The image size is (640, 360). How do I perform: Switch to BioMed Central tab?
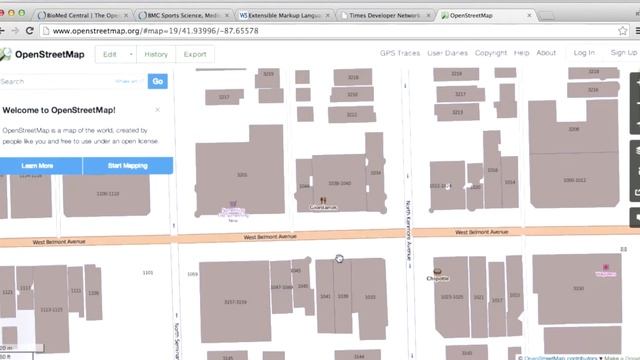pyautogui.click(x=82, y=15)
